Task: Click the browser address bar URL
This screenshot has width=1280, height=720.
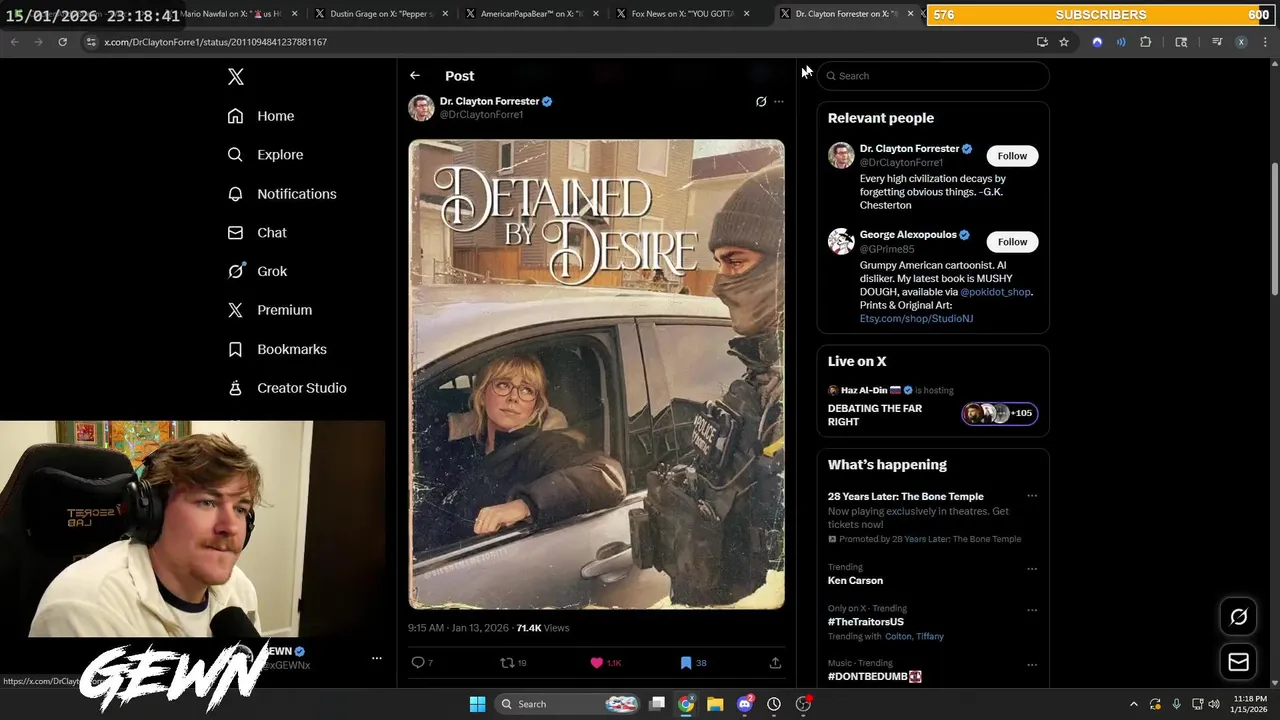Action: click(216, 42)
